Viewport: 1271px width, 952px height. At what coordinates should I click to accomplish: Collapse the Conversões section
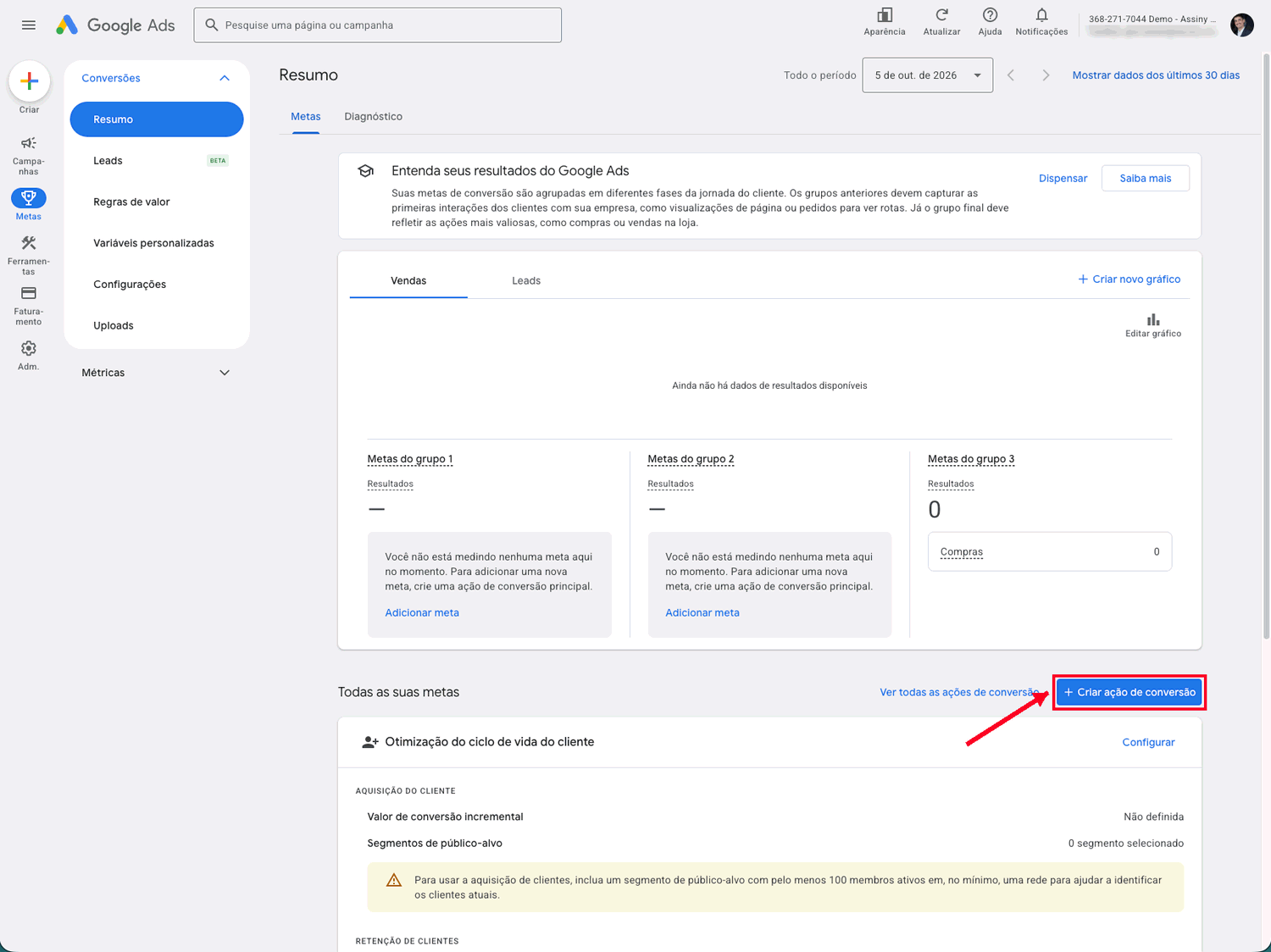(x=225, y=78)
